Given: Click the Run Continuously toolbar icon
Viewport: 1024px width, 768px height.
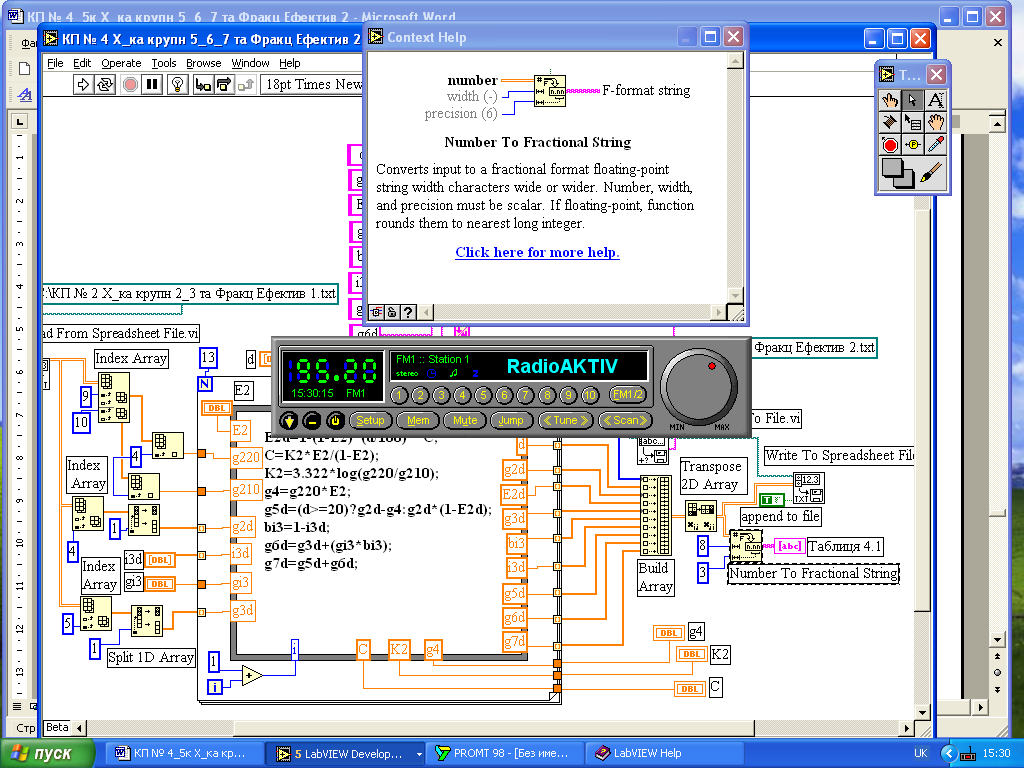Looking at the screenshot, I should [x=104, y=84].
